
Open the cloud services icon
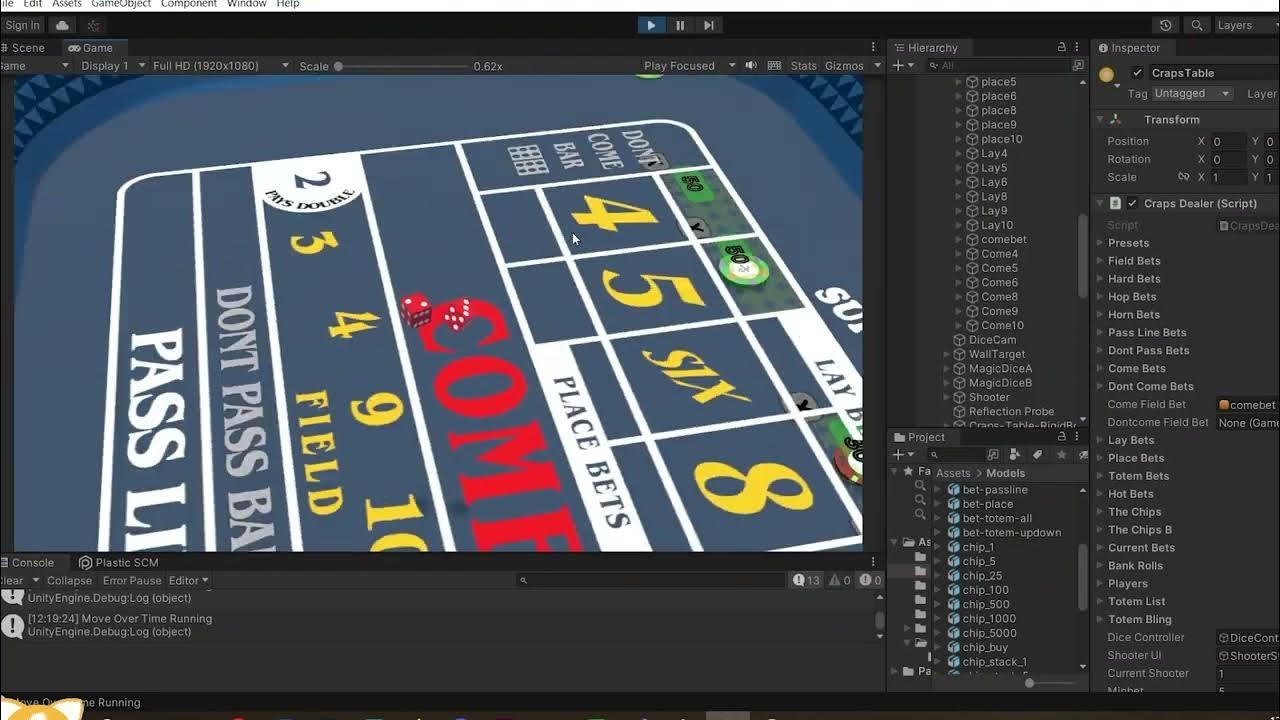pyautogui.click(x=62, y=25)
